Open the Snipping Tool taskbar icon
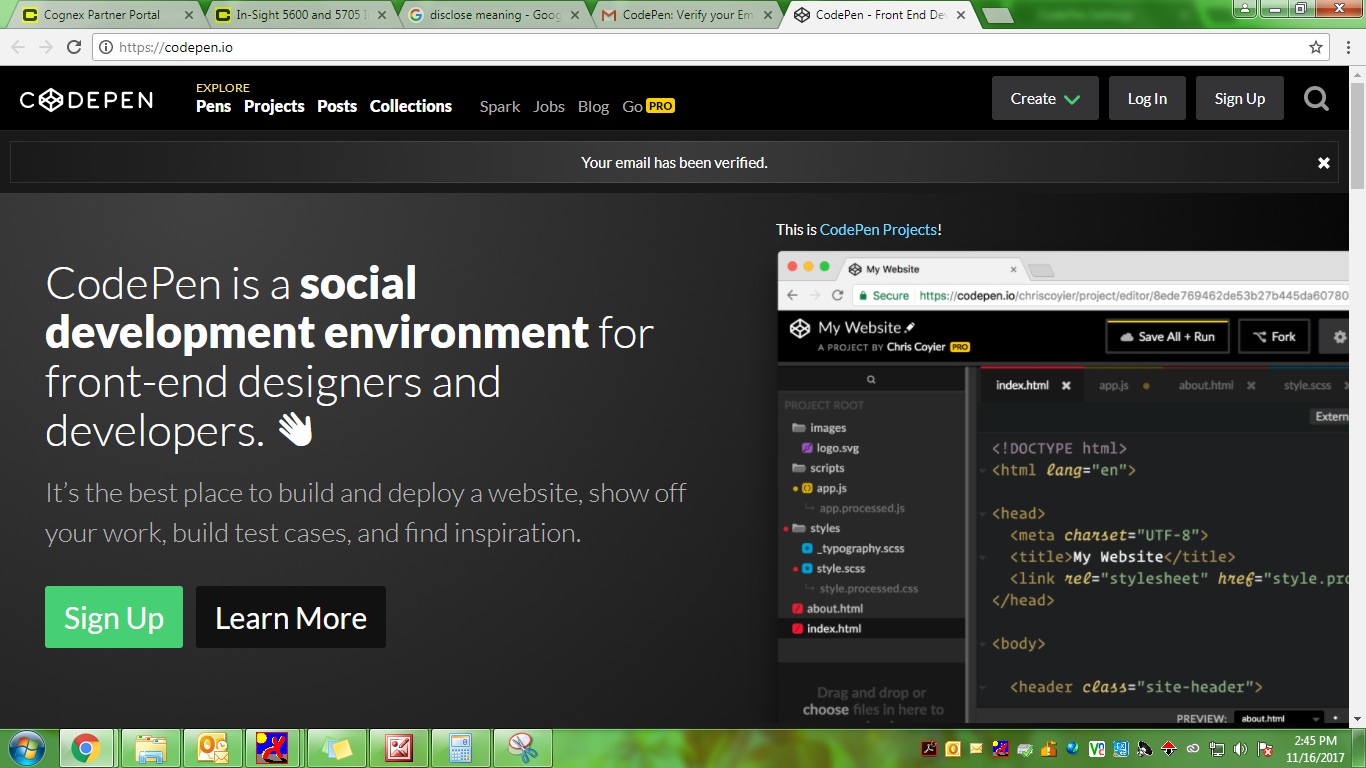Image resolution: width=1366 pixels, height=768 pixels. point(523,748)
